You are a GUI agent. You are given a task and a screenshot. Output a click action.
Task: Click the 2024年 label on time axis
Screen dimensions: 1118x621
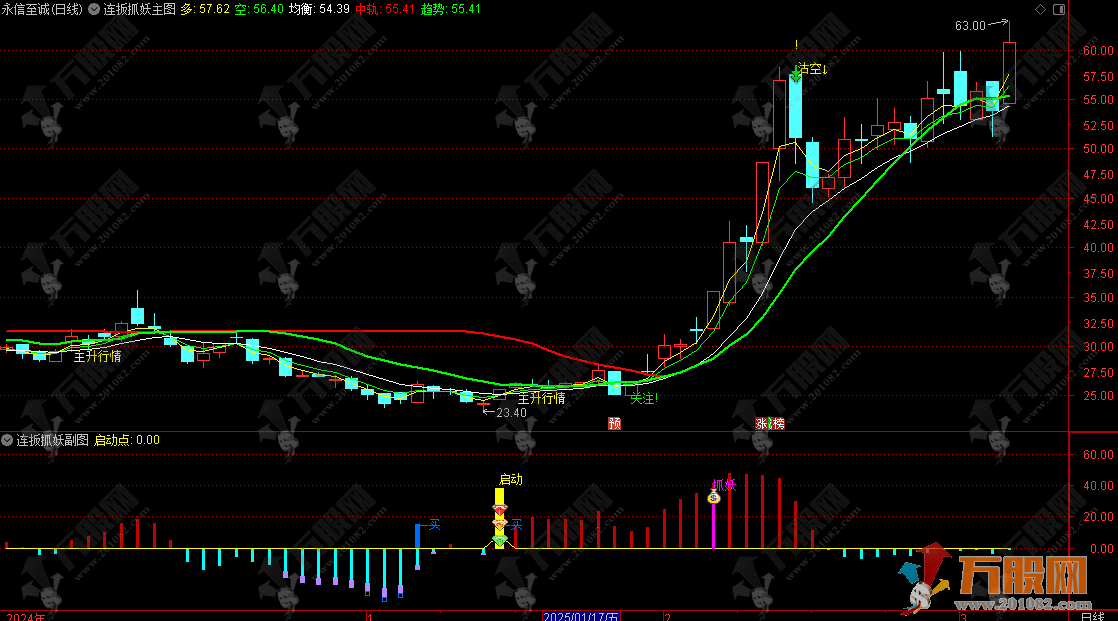click(x=25, y=616)
